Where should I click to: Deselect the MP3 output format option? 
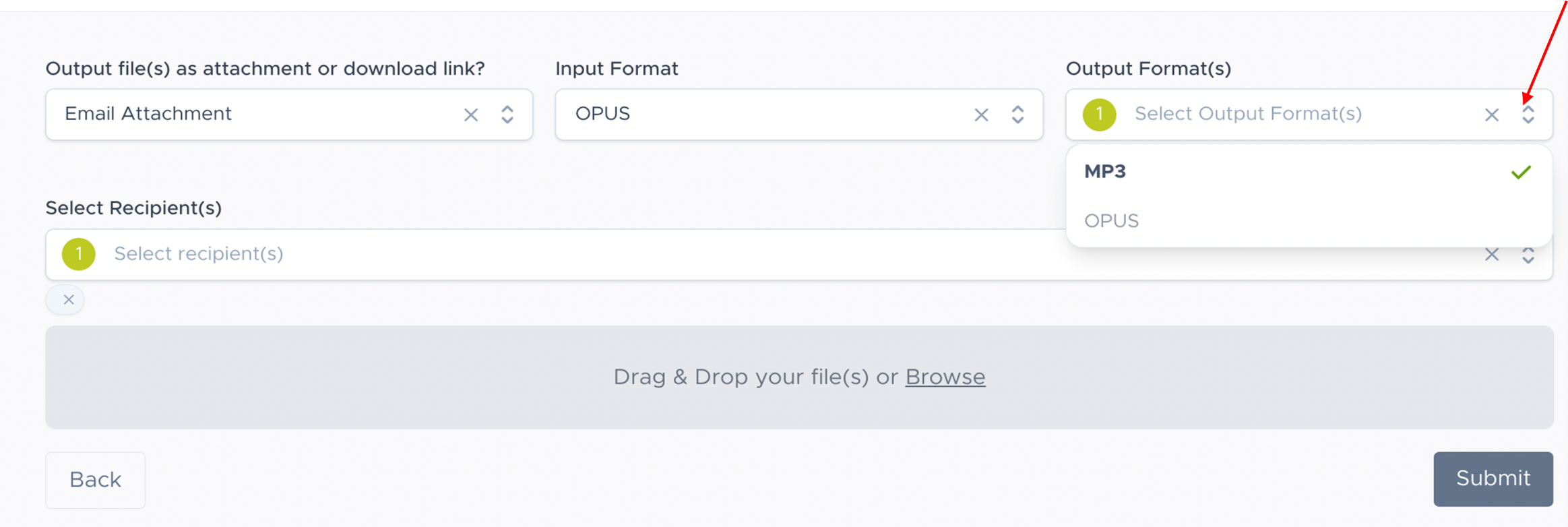(1105, 172)
